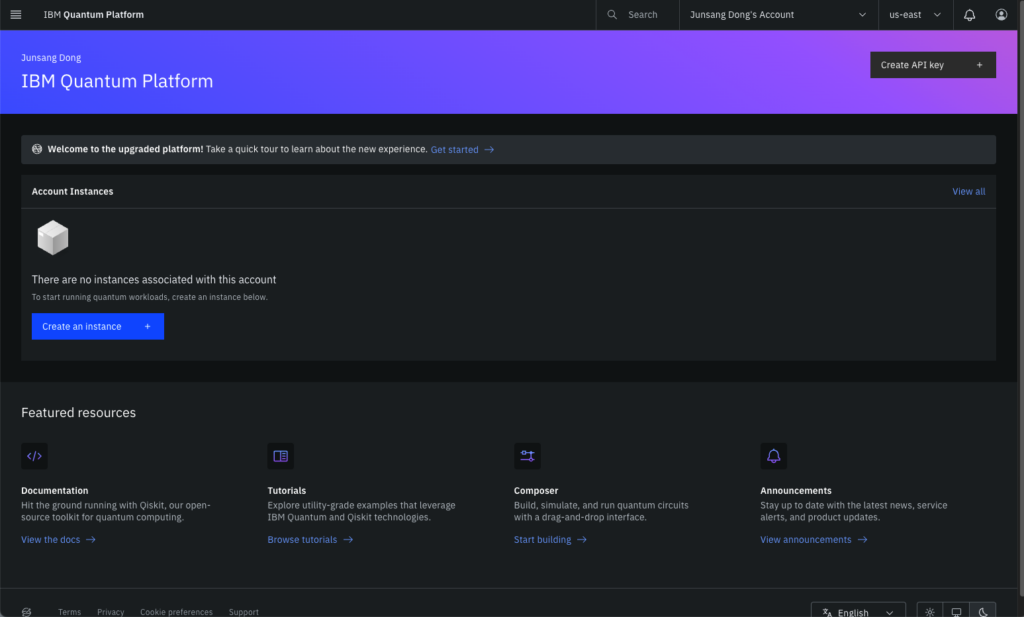The height and width of the screenshot is (617, 1024).
Task: Click the Documentation code brackets icon
Action: click(x=35, y=456)
